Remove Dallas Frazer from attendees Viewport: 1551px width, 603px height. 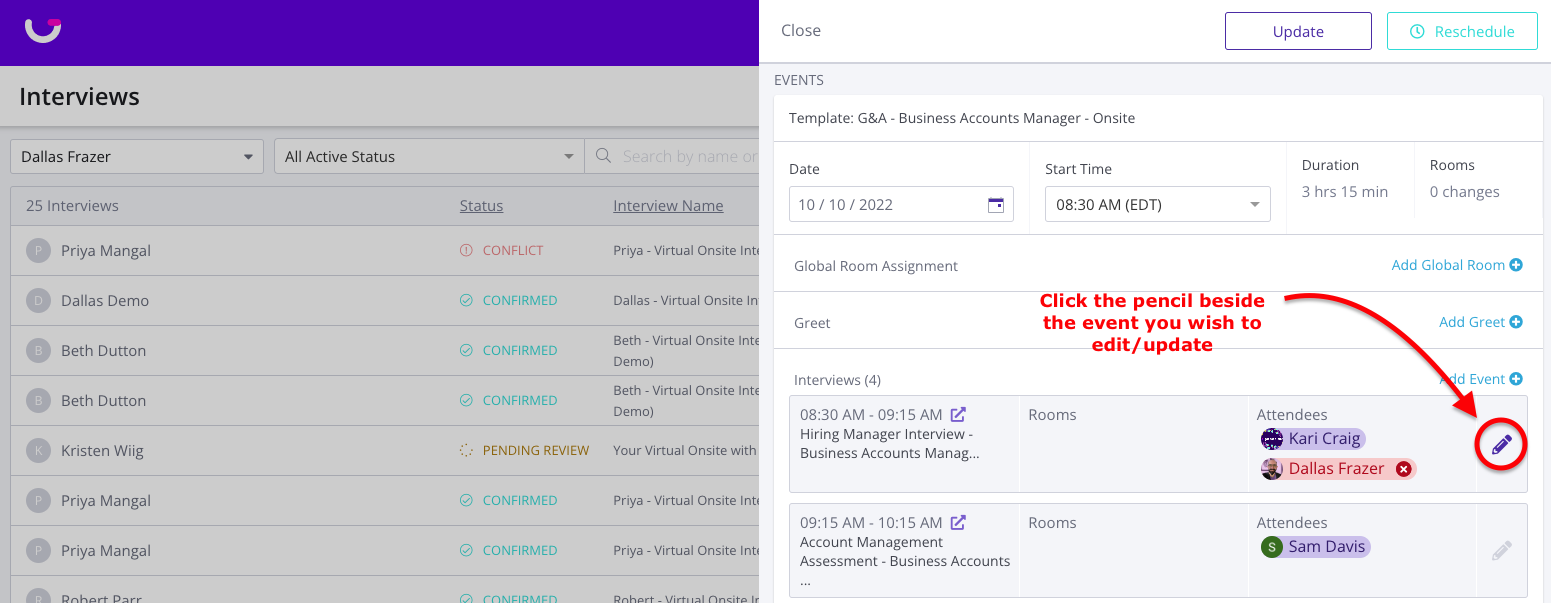[x=1404, y=469]
